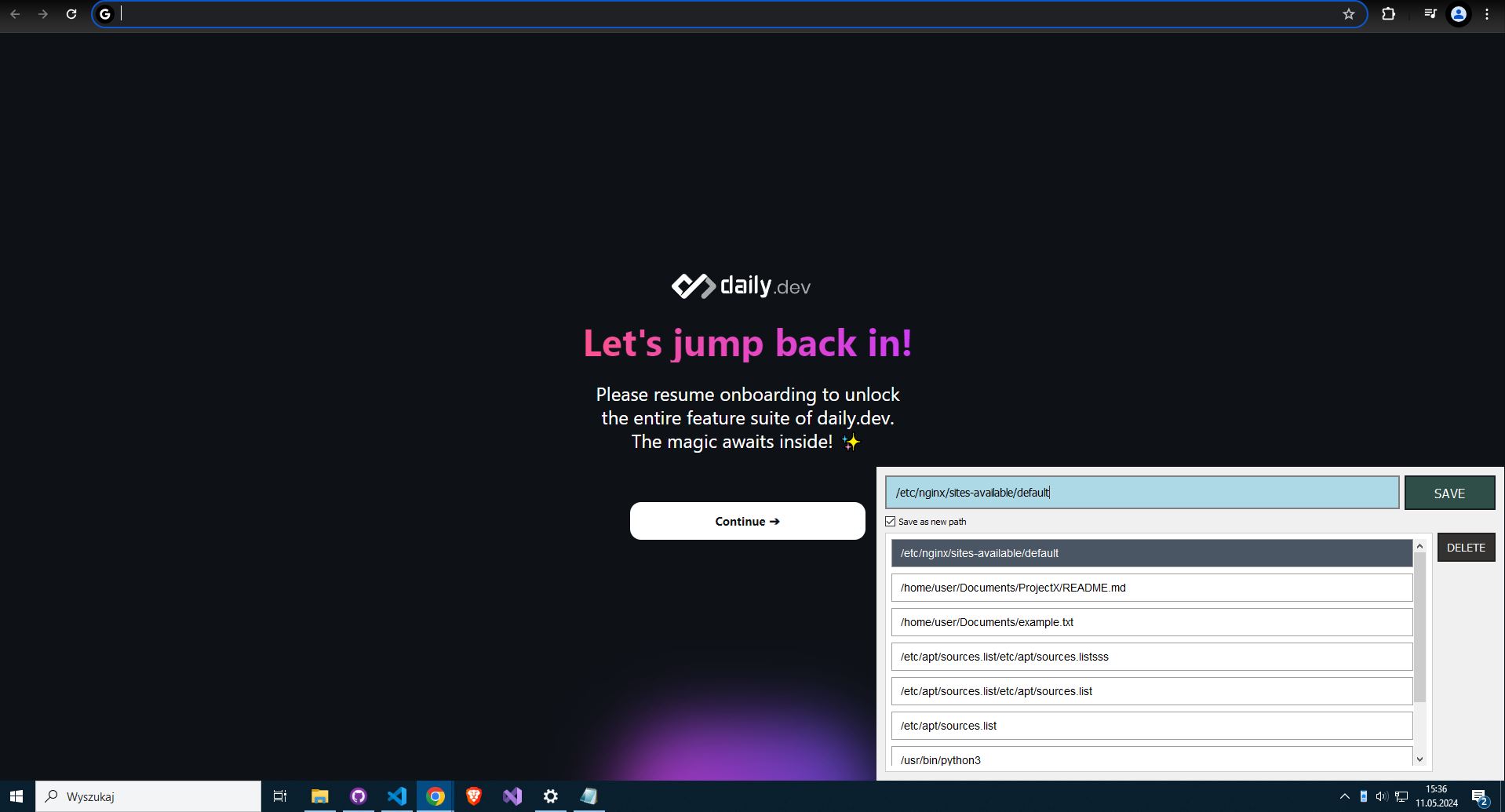Open File Explorer from taskbar
1505x812 pixels.
pyautogui.click(x=319, y=796)
